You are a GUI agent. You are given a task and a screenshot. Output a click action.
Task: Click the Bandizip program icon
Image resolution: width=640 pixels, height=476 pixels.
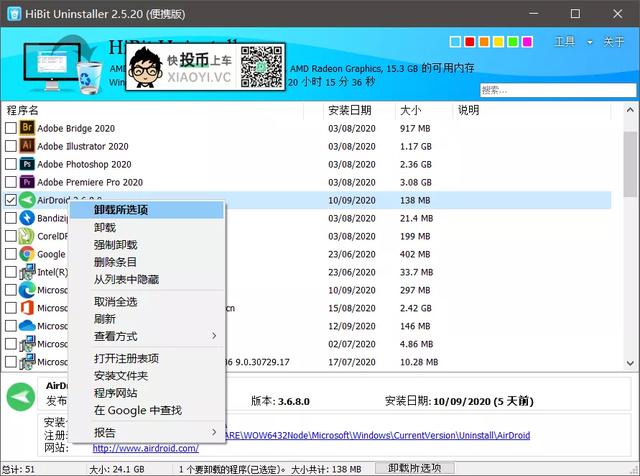click(x=27, y=218)
